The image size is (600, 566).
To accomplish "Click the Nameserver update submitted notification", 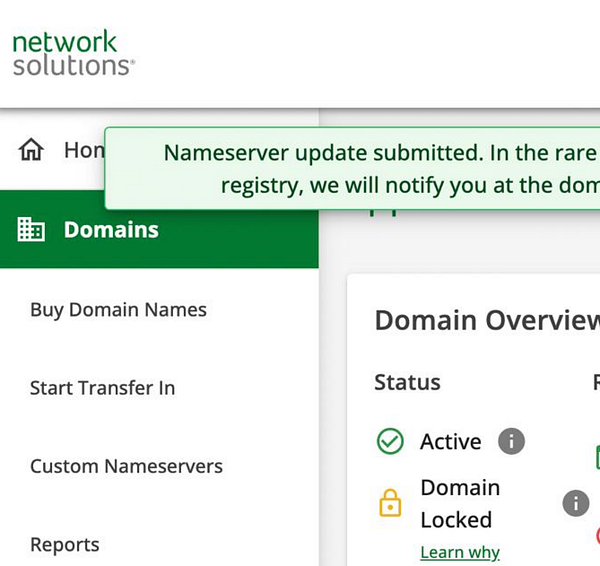I will pos(352,168).
